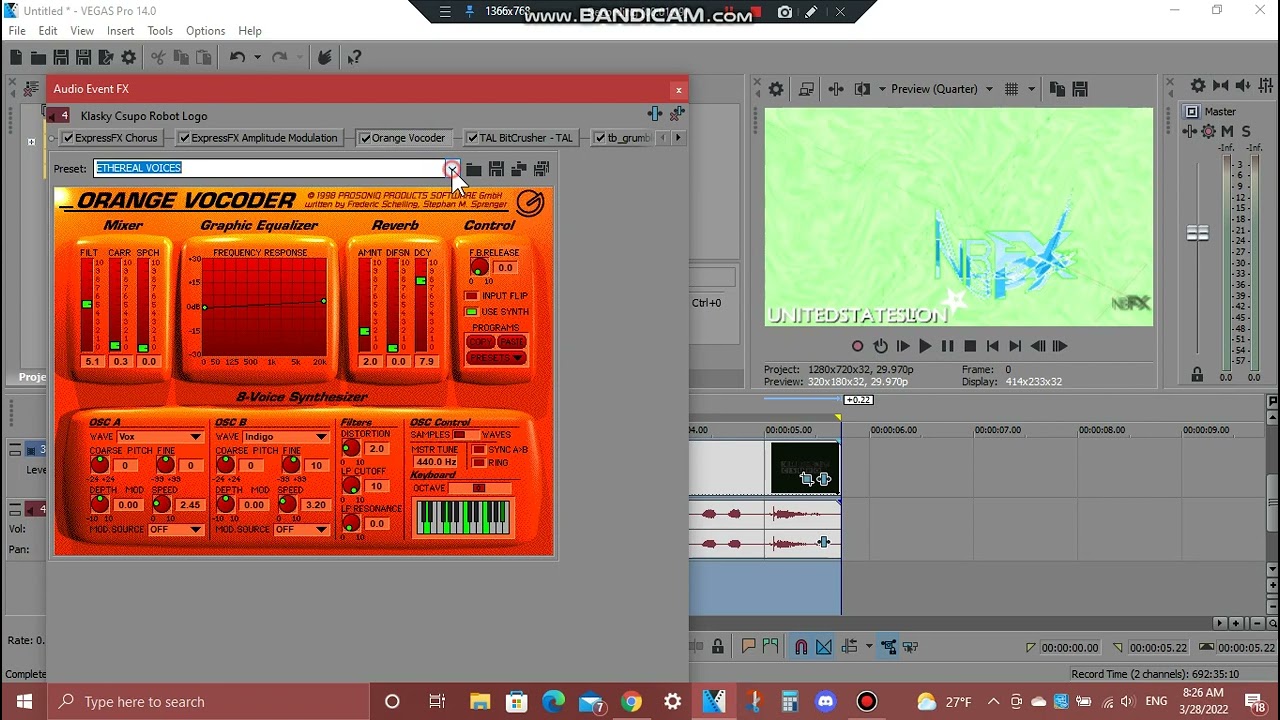Copy preview snapshot to clipboard
This screenshot has width=1280, height=720.
point(1057,89)
